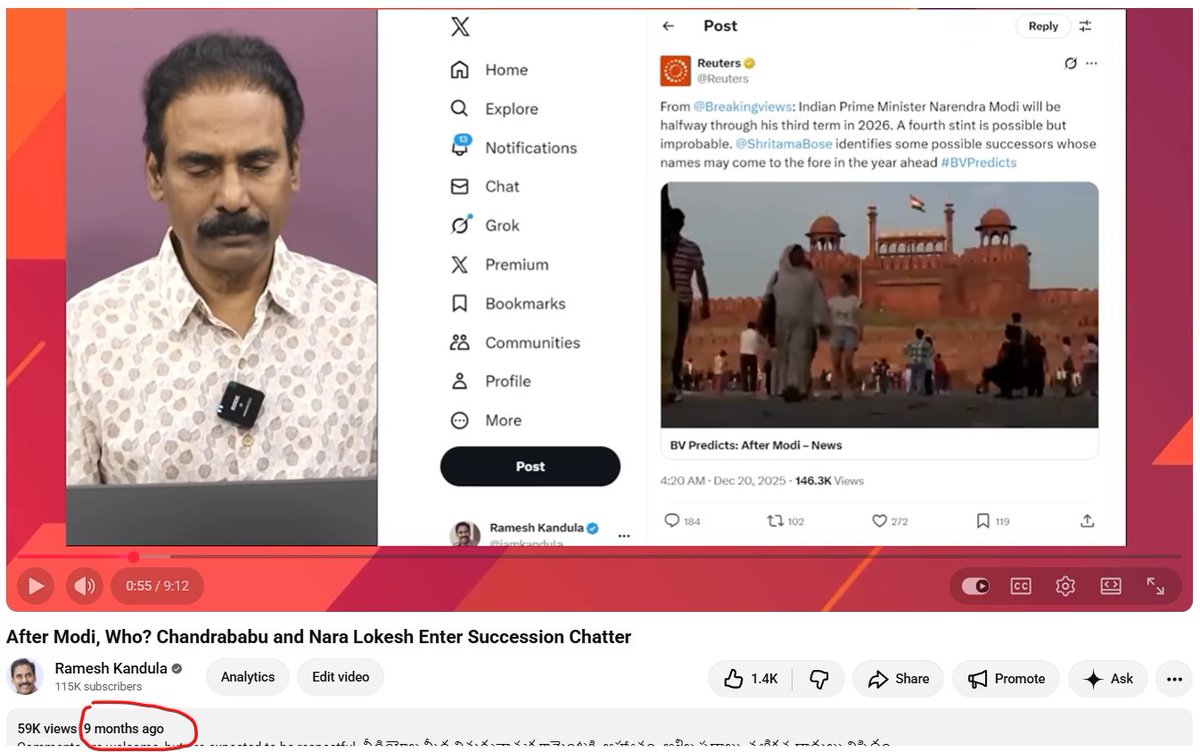Open Ramesh Kandula channel name
Image resolution: width=1200 pixels, height=752 pixels.
coord(111,668)
